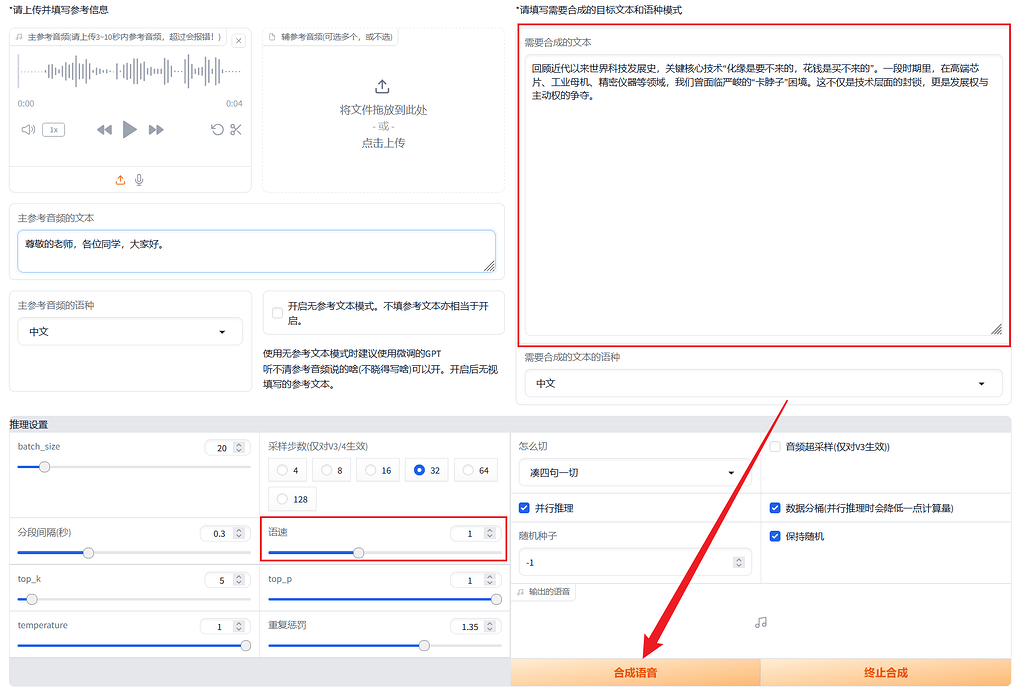Open the 主参考音频的语种 dropdown

(x=130, y=332)
